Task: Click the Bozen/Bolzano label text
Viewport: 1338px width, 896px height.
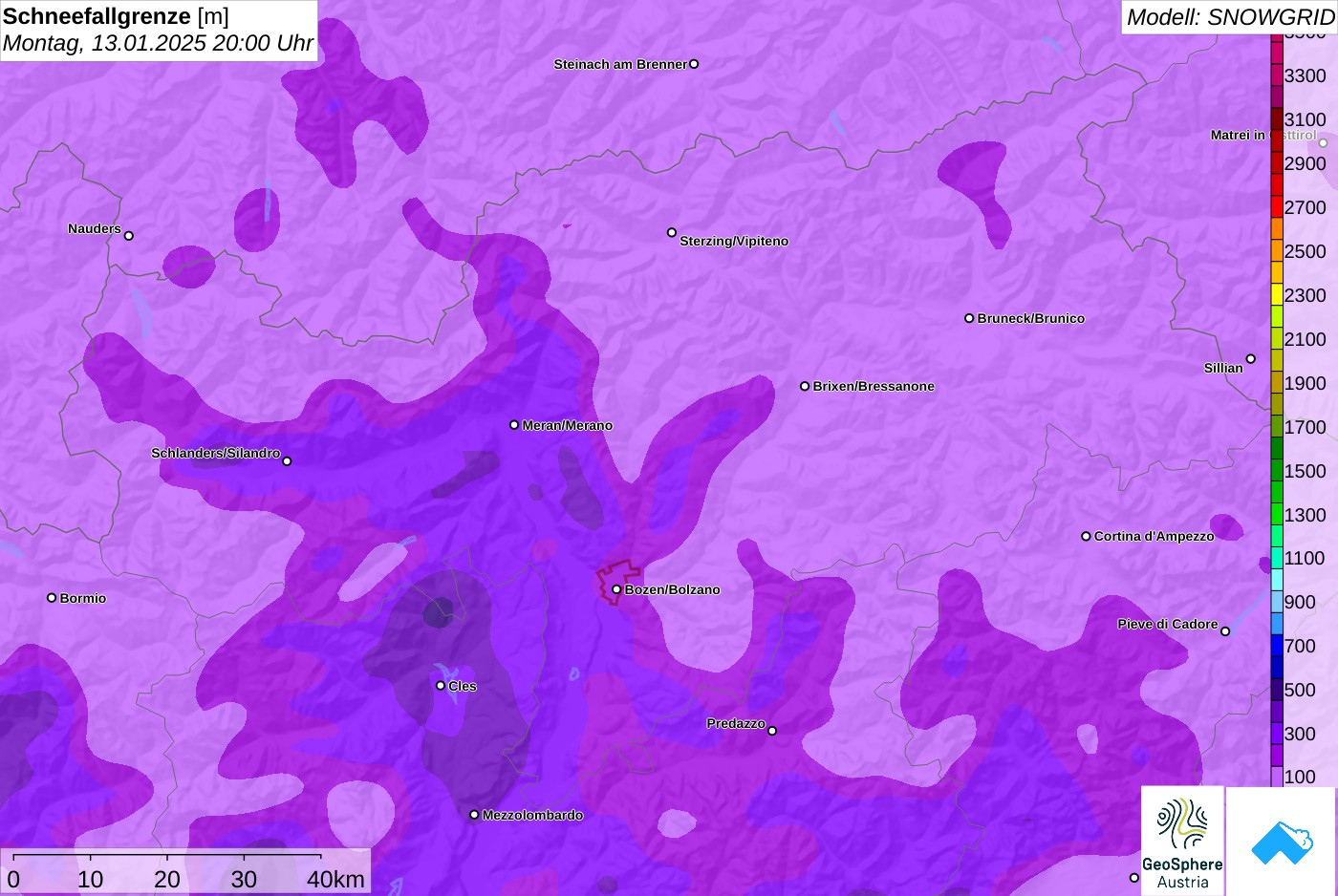Action: pos(673,589)
